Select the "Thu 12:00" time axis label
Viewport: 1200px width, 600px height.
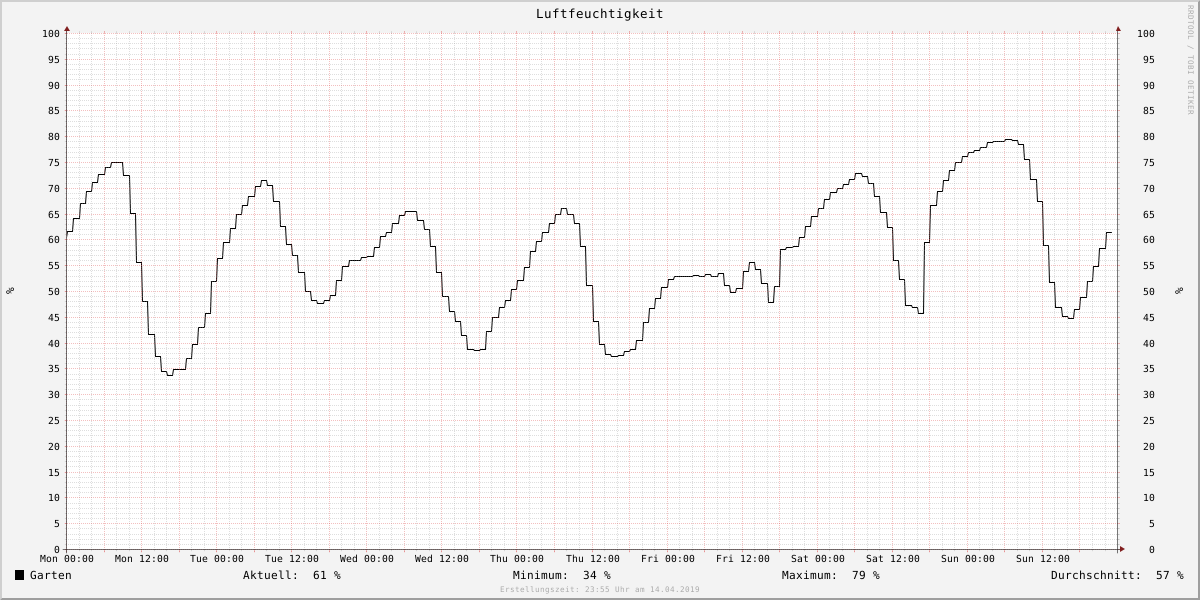click(x=593, y=559)
